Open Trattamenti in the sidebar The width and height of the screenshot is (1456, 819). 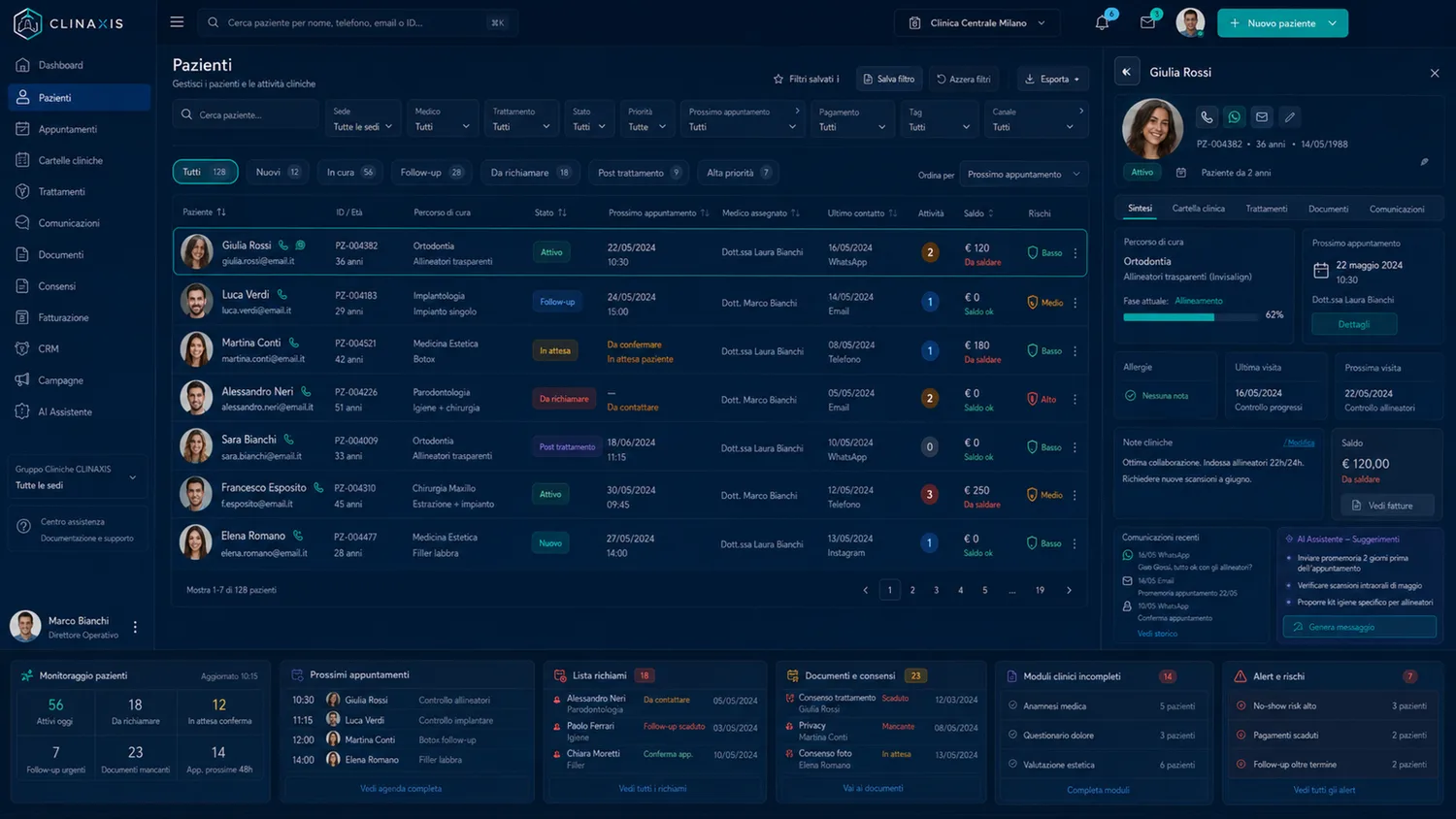(79, 192)
